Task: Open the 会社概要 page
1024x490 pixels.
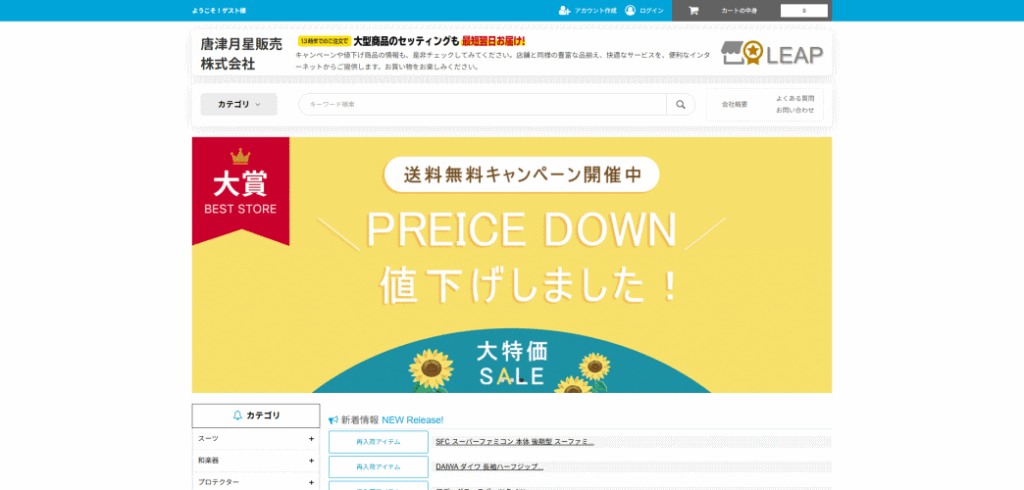Action: click(x=734, y=104)
